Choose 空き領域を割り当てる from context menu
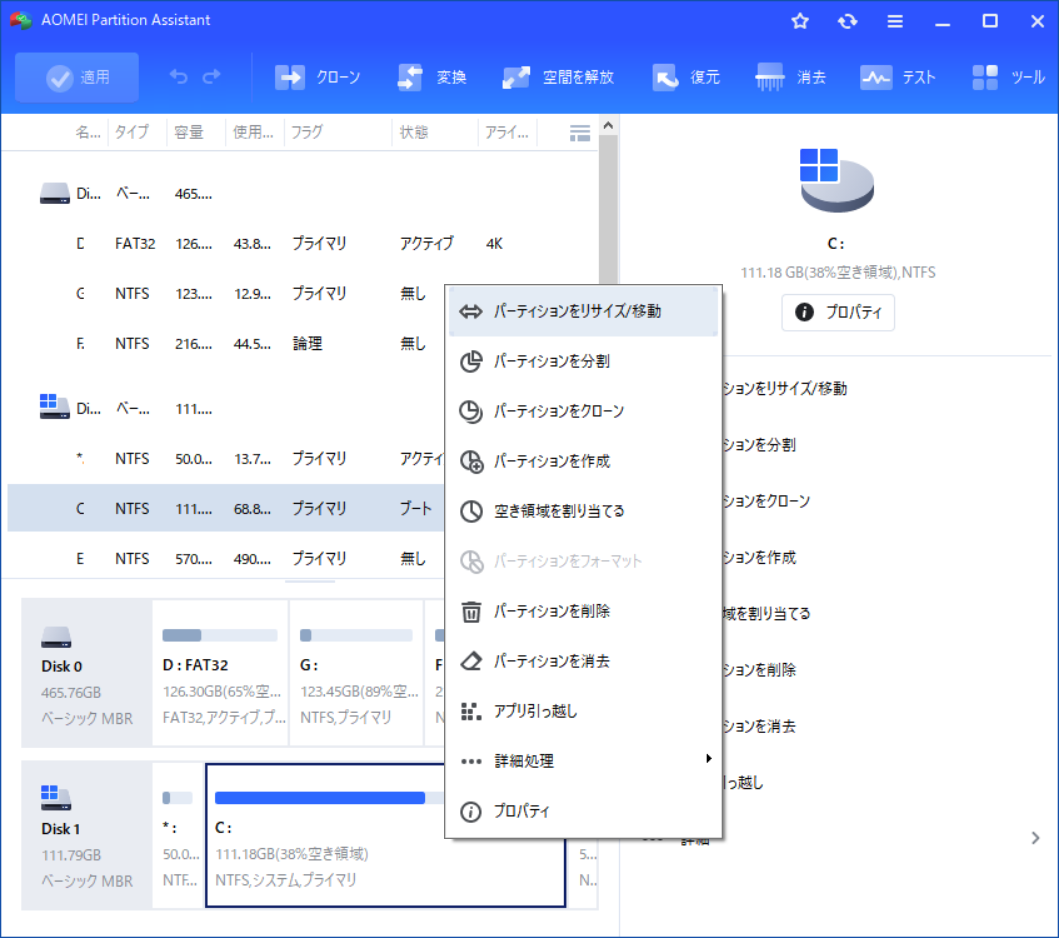The height and width of the screenshot is (938, 1059). pyautogui.click(x=584, y=511)
